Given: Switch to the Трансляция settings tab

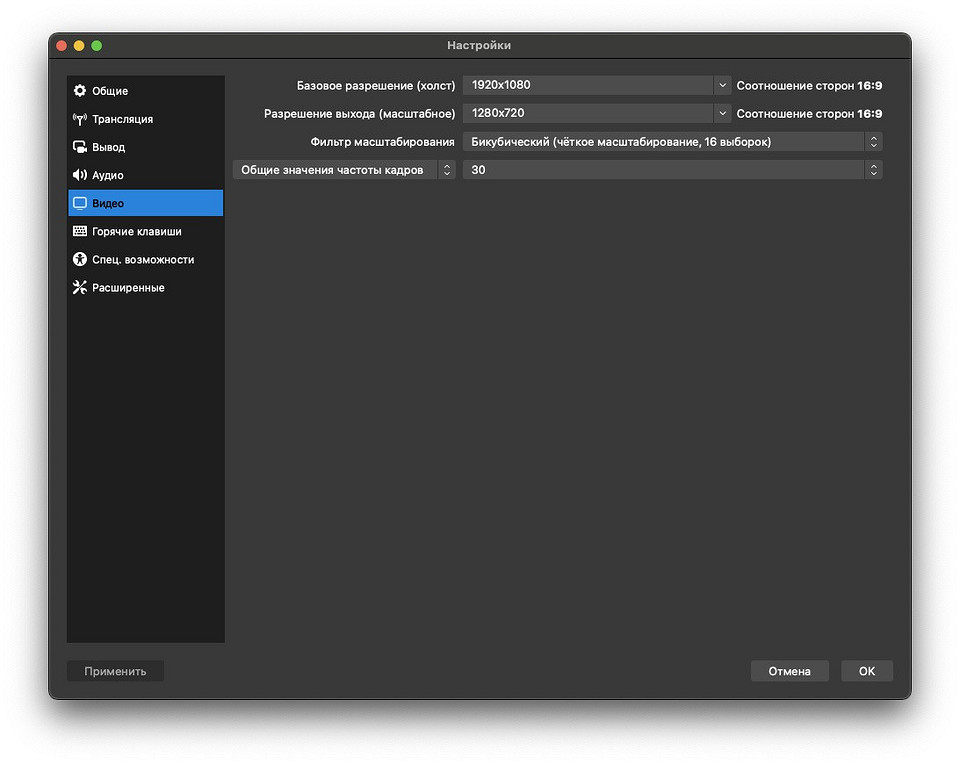Looking at the screenshot, I should (122, 119).
